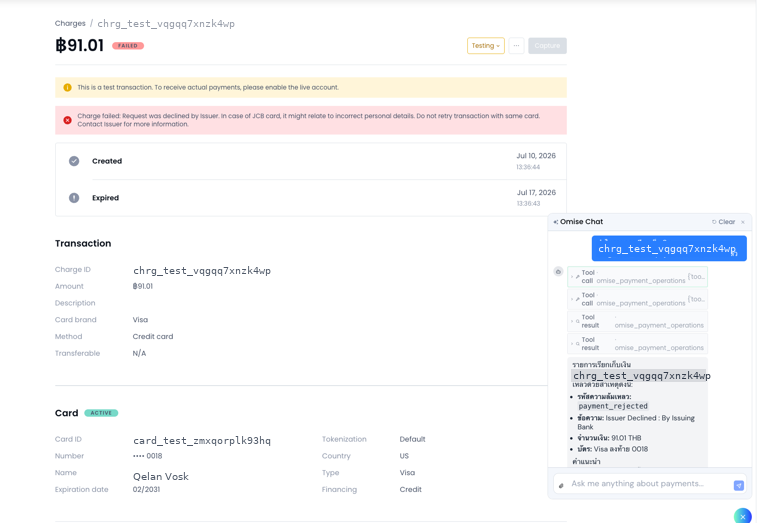760x523 pixels.
Task: Click the exclamation icon beside Expired
Action: click(74, 198)
